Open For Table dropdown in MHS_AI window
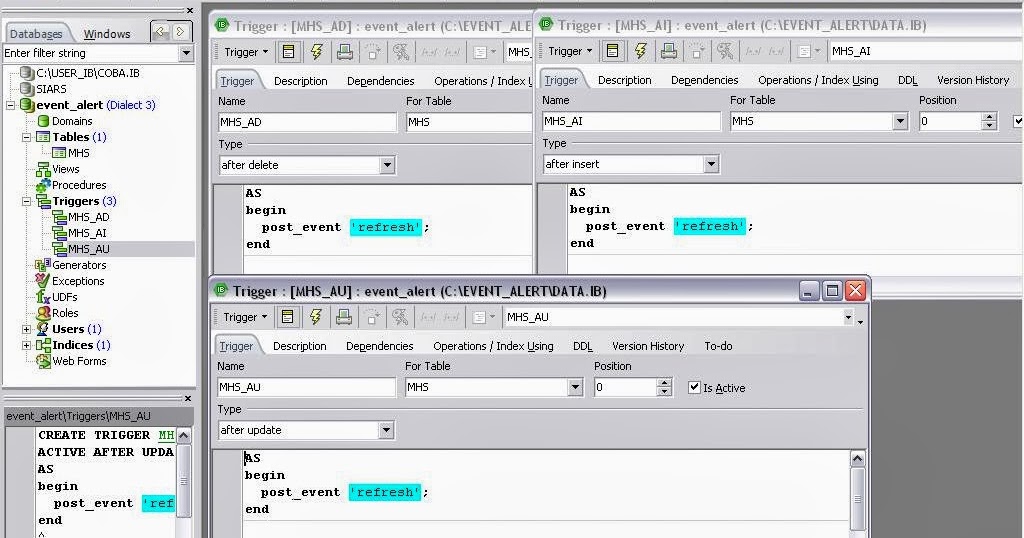Screen dimensions: 1024x538 pyautogui.click(x=900, y=121)
